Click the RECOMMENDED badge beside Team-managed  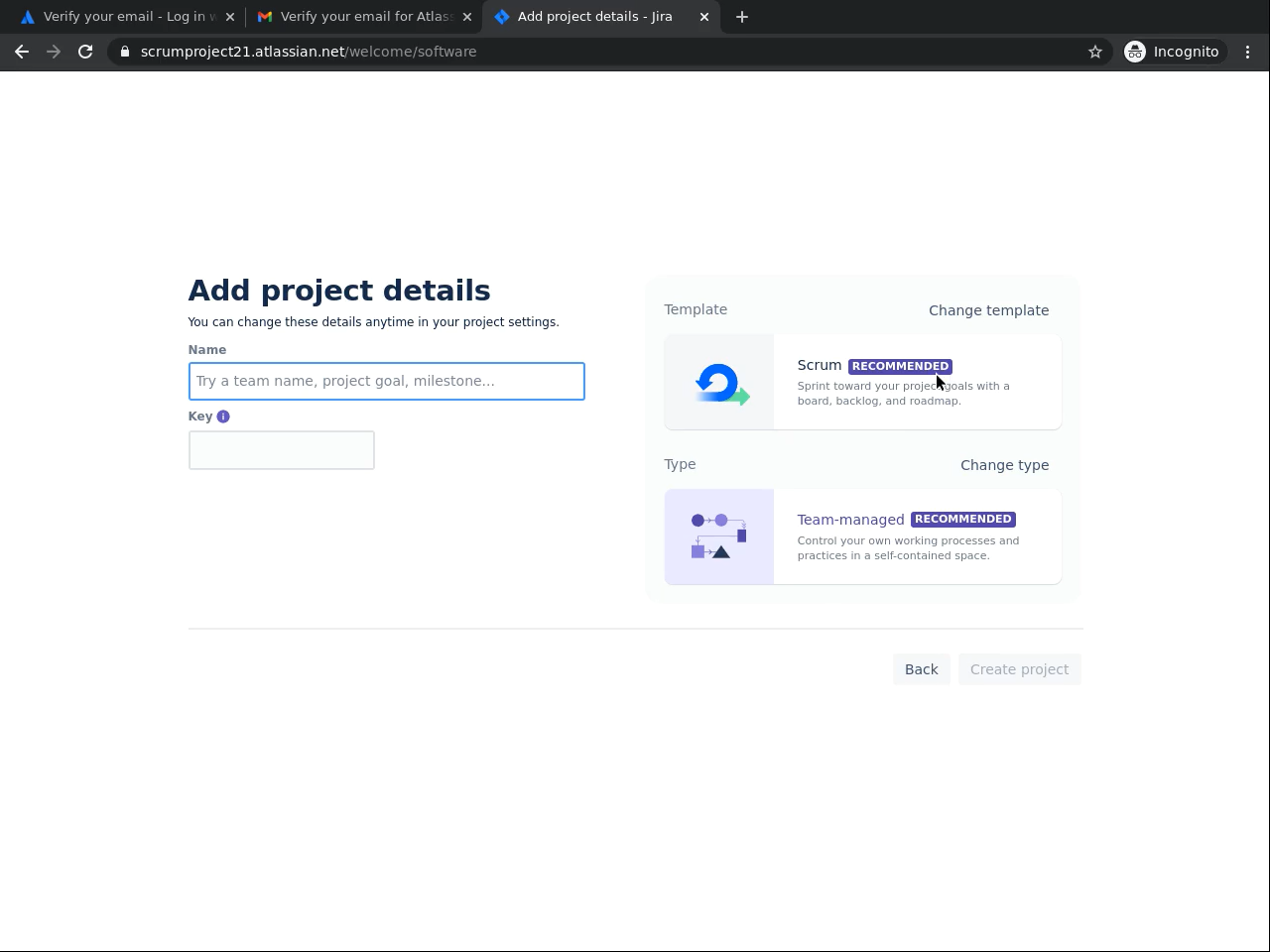point(963,519)
